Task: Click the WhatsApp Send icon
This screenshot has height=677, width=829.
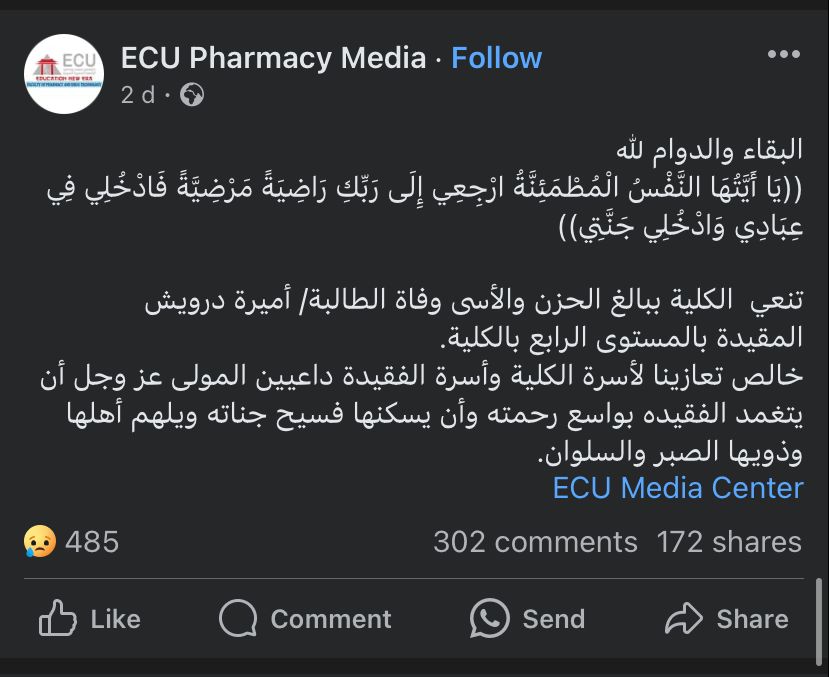Action: [489, 618]
